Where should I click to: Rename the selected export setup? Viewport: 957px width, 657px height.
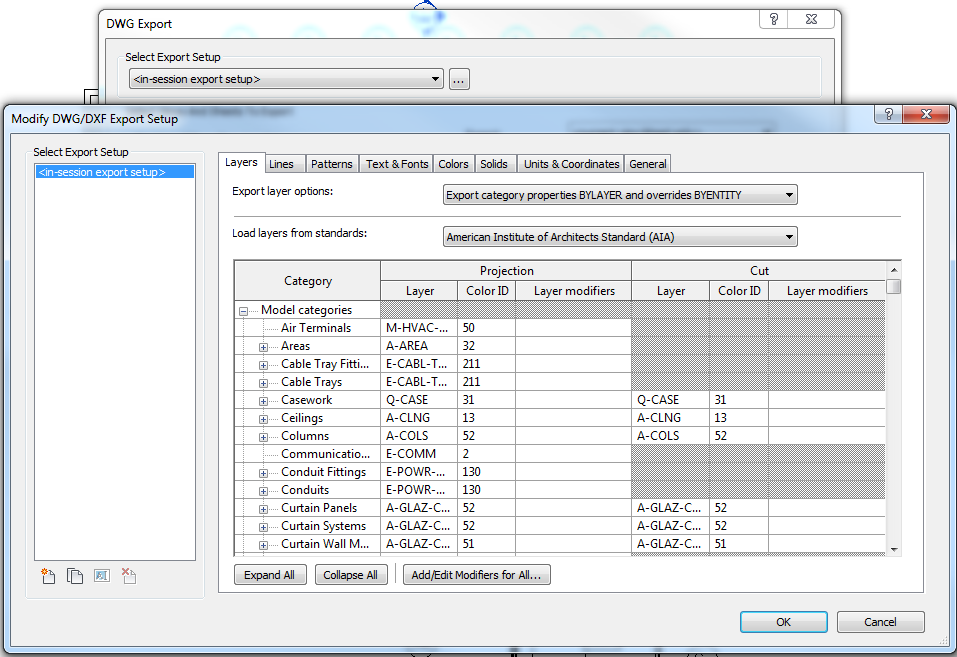point(101,575)
